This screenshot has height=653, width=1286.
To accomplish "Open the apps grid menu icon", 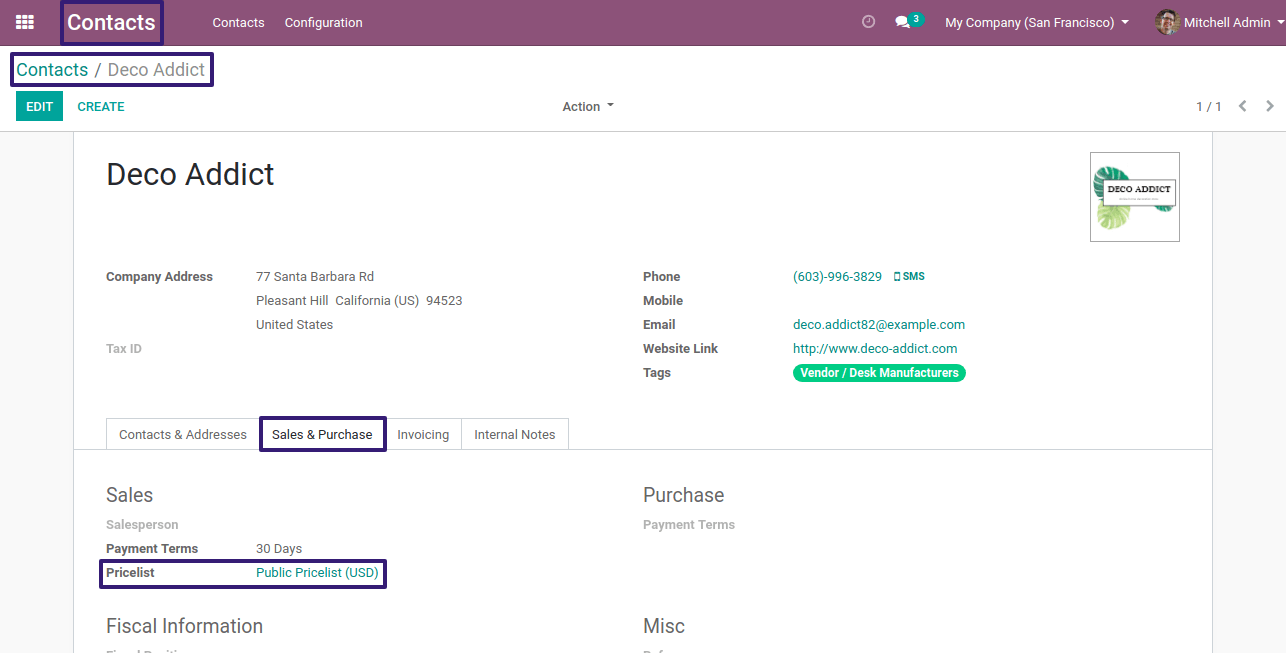I will coord(25,22).
